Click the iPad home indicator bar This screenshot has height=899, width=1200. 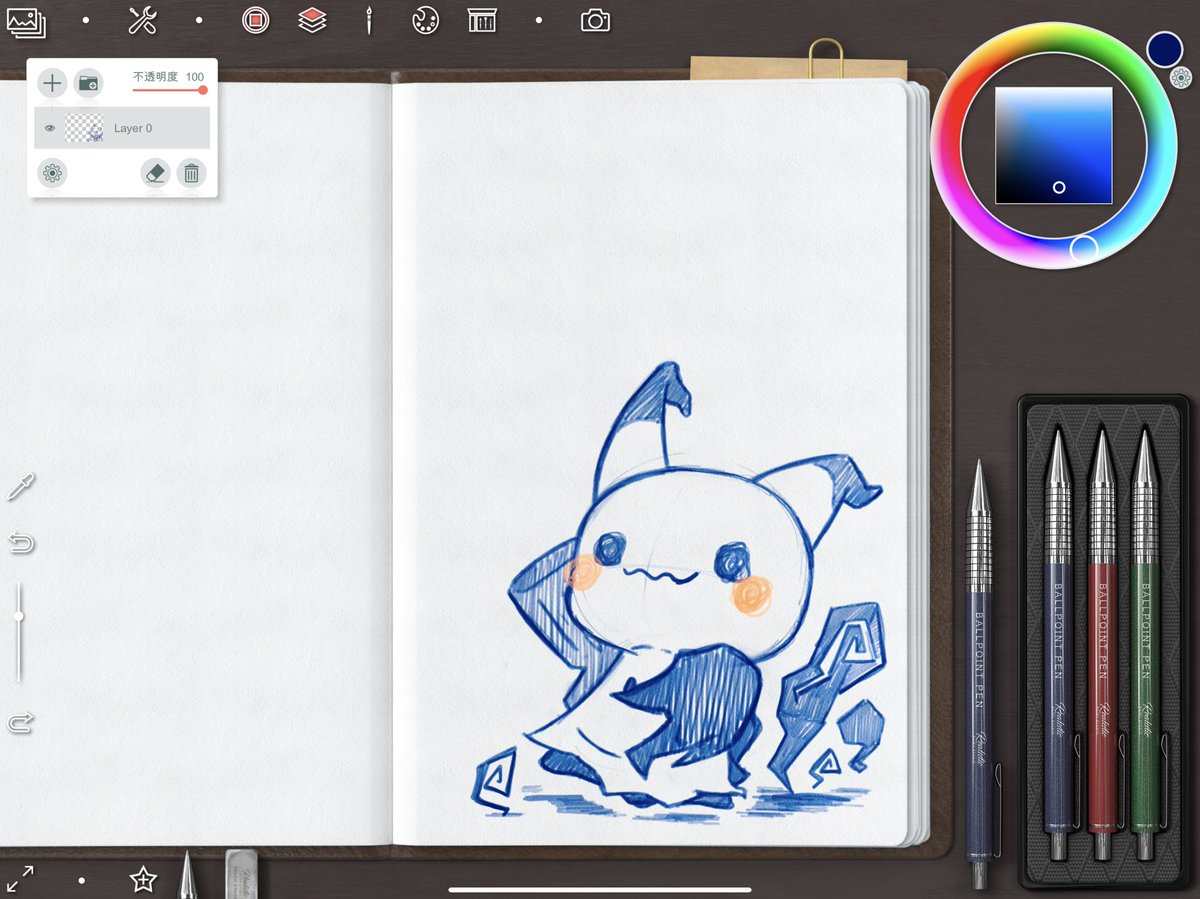point(600,889)
